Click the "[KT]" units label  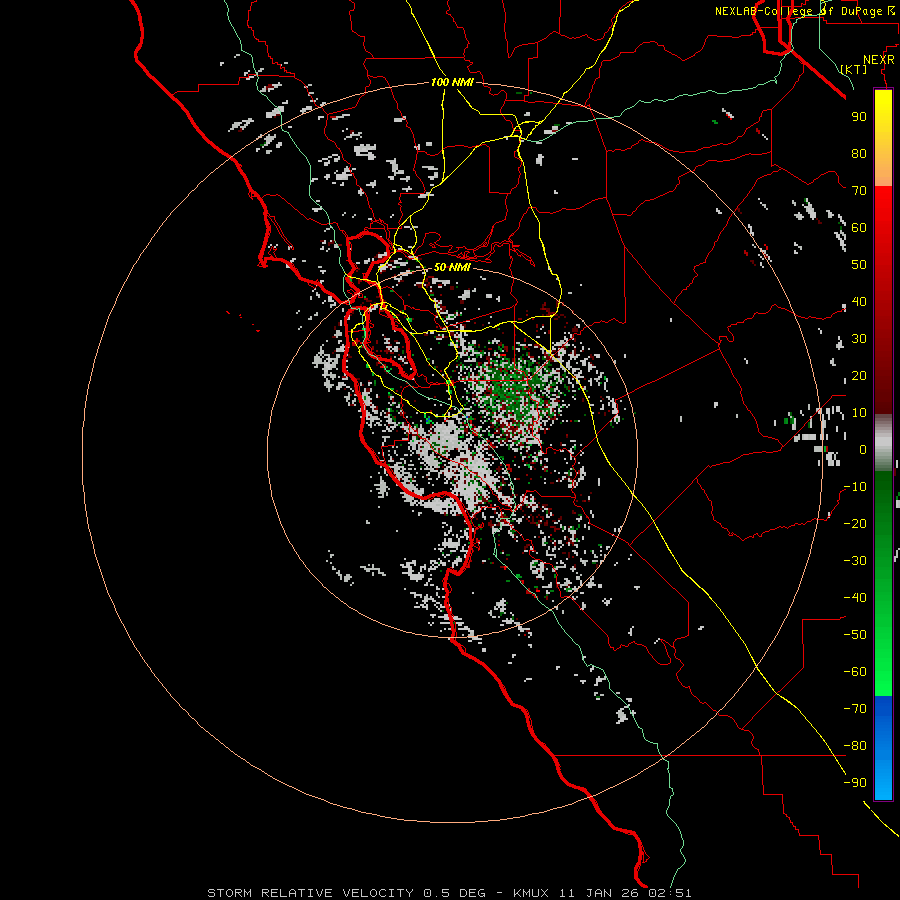click(854, 69)
